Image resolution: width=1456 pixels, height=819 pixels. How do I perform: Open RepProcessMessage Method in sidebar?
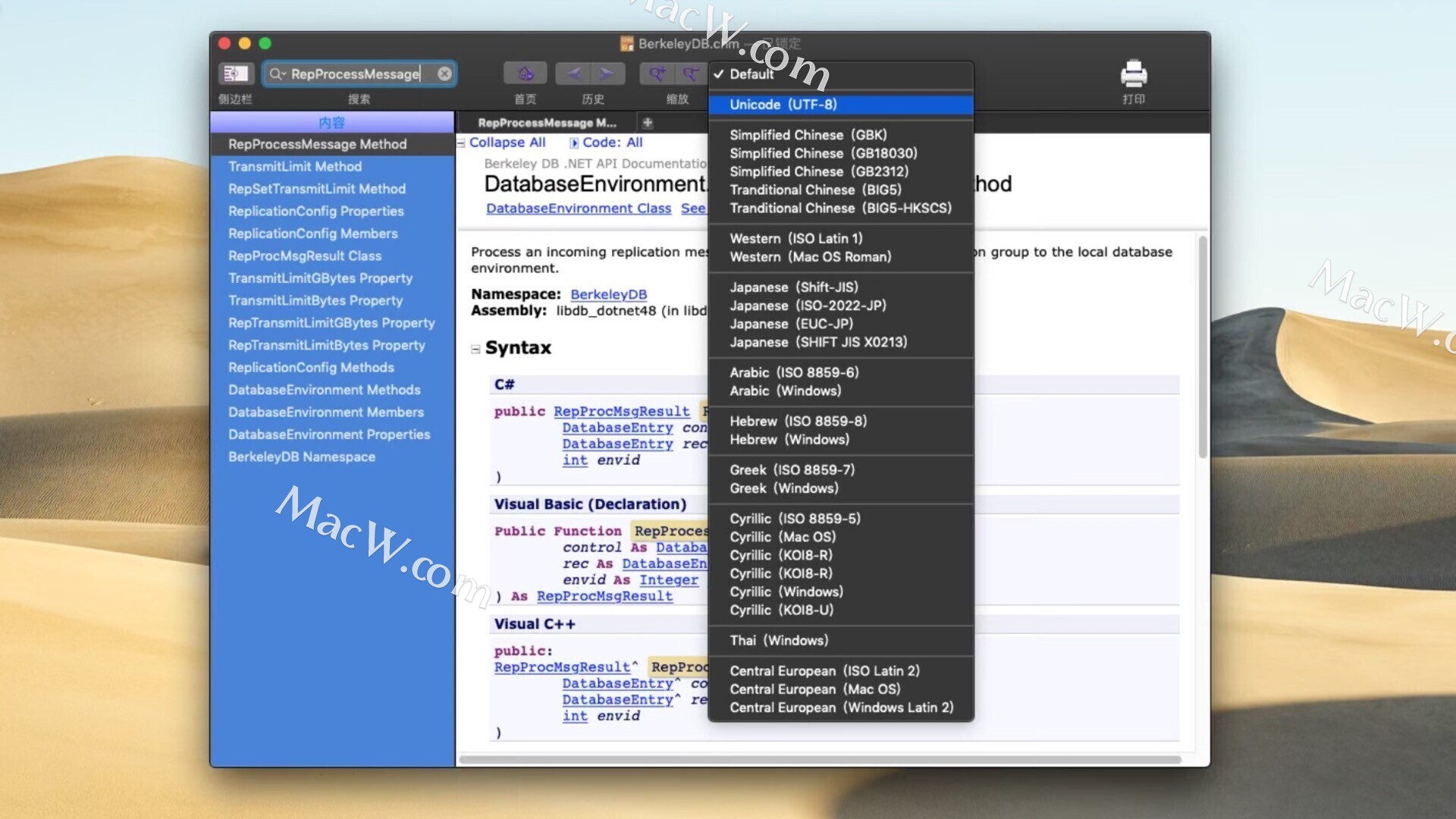pos(332,144)
